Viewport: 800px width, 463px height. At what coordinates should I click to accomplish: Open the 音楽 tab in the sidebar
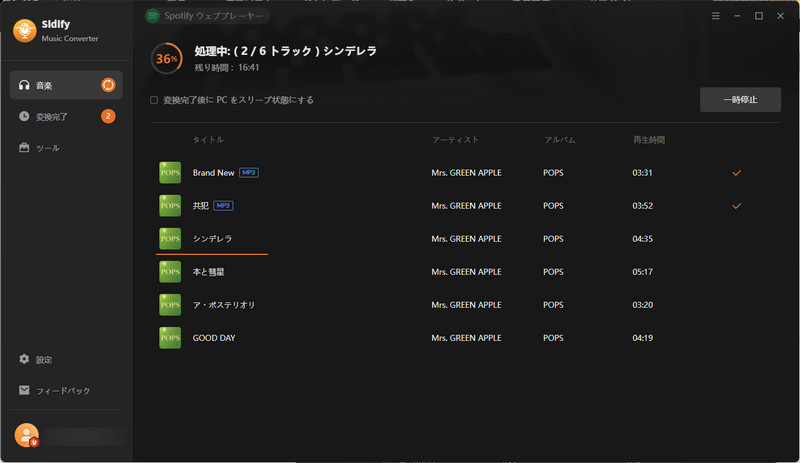(x=66, y=85)
